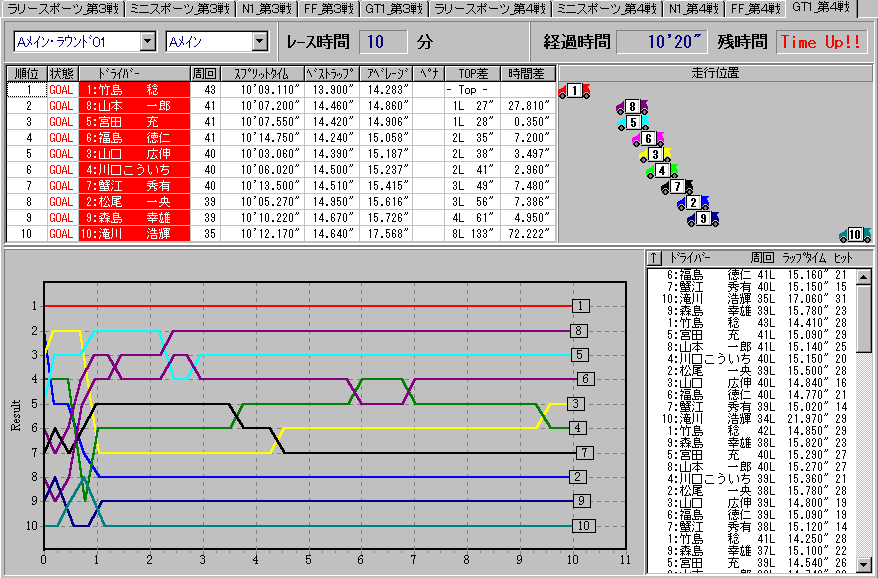Select the black car 7 position icon
The height and width of the screenshot is (578, 878).
[x=677, y=187]
